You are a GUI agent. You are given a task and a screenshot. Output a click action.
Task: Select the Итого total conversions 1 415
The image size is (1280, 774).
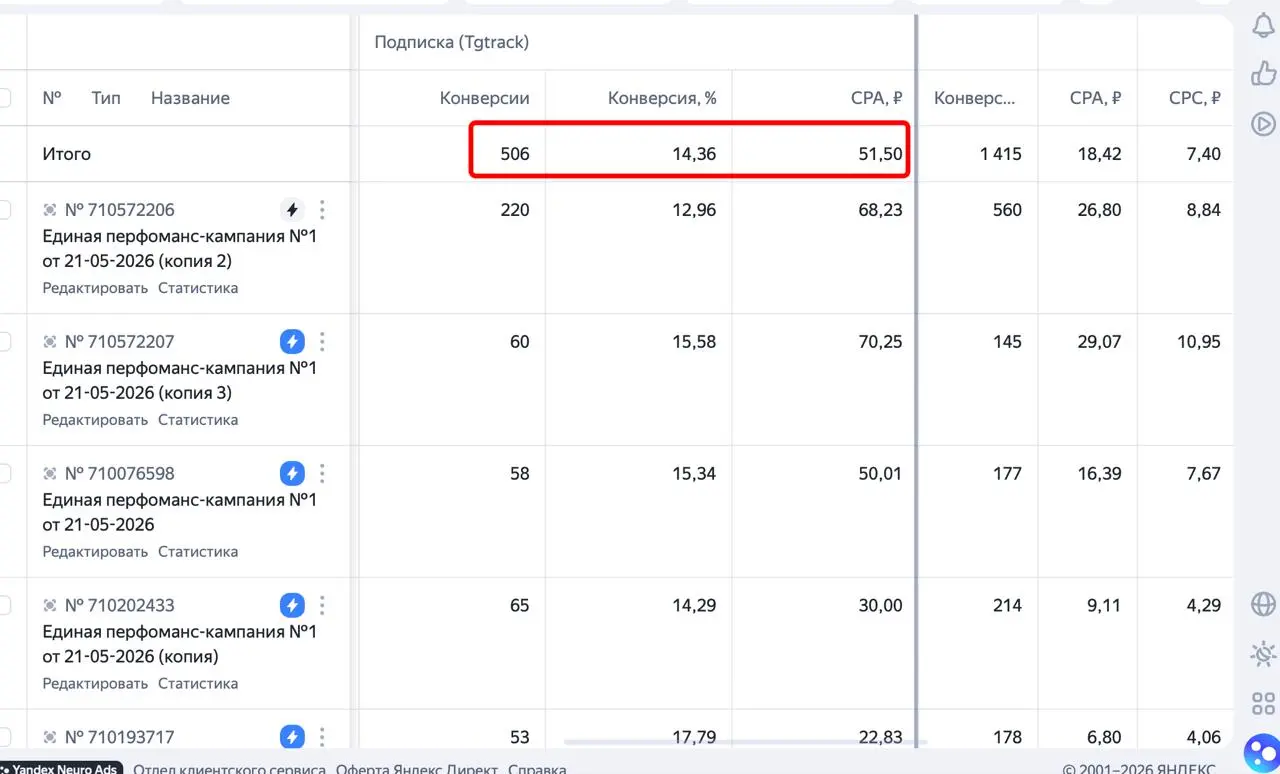[x=1001, y=154]
